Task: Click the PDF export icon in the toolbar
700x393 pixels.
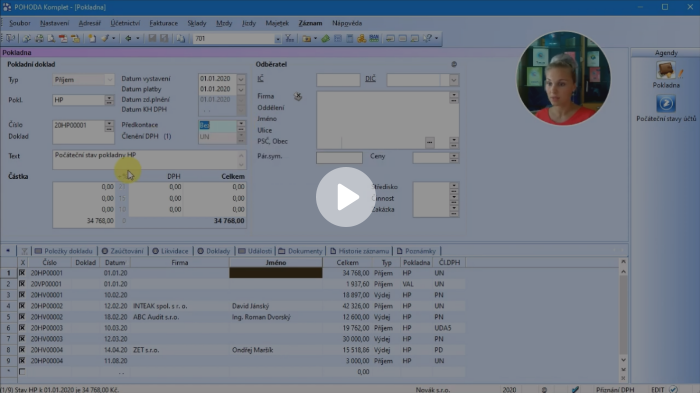Action: (63, 38)
